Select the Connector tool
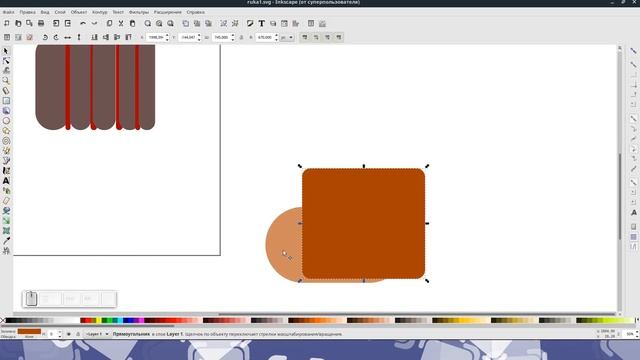This screenshot has width=640, height=360. pos(6,251)
